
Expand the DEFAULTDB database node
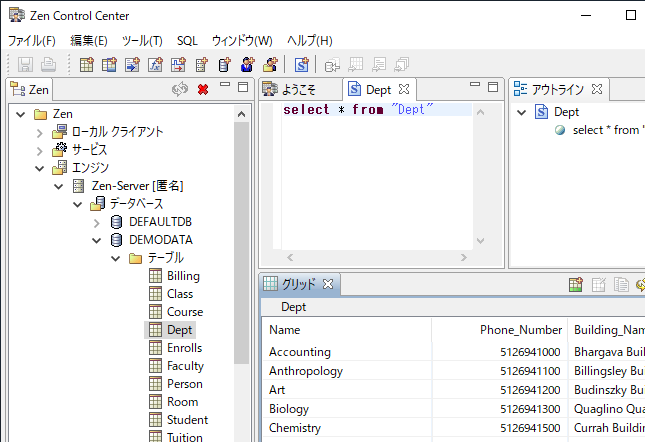97,222
